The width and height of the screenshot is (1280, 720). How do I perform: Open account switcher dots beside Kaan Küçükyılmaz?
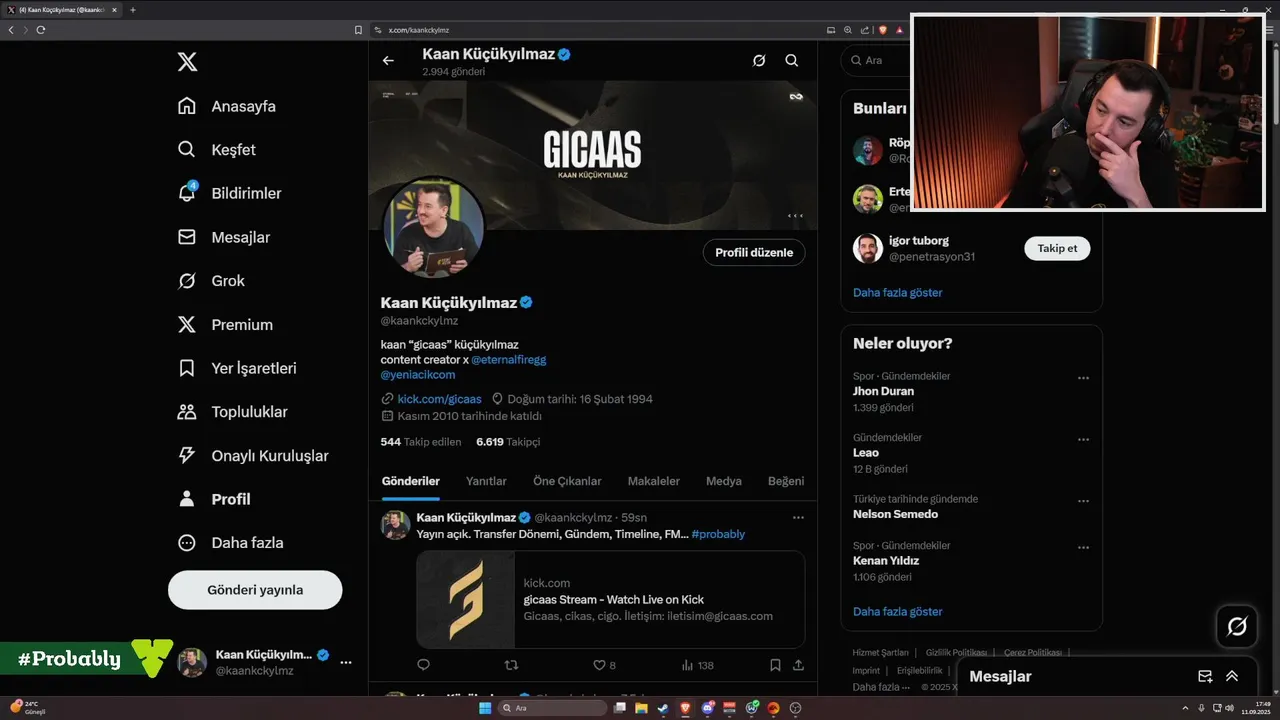click(346, 662)
